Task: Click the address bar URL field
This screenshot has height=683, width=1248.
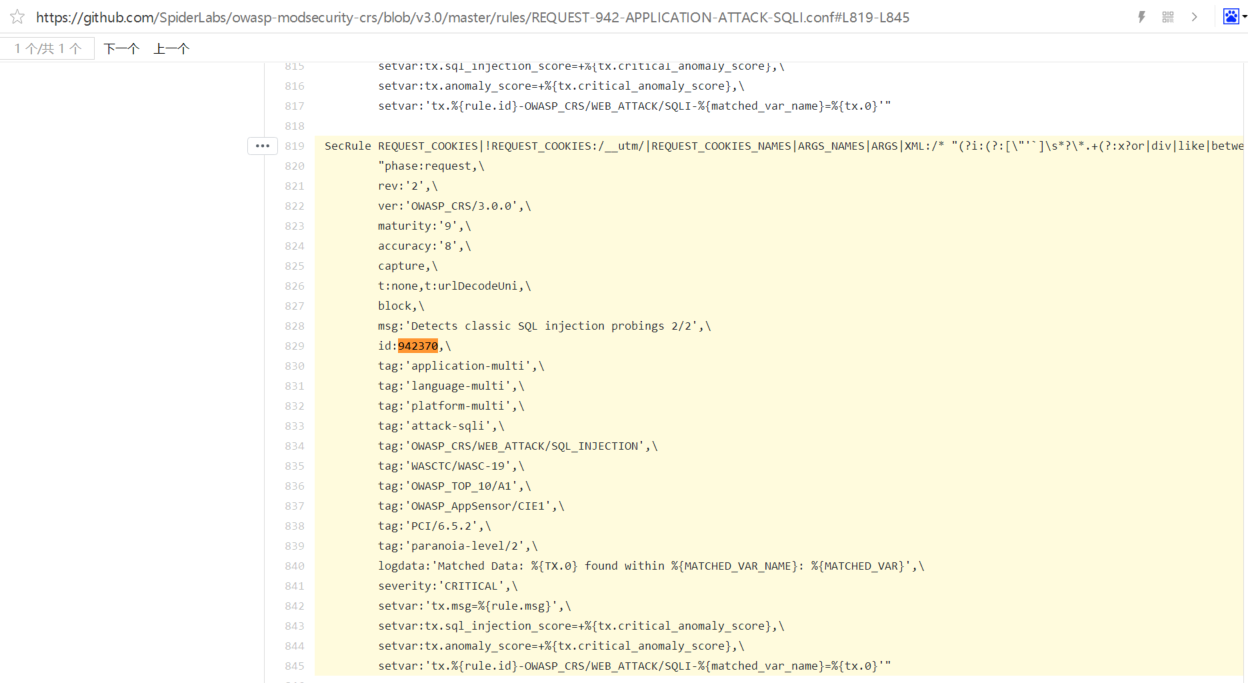Action: point(472,17)
